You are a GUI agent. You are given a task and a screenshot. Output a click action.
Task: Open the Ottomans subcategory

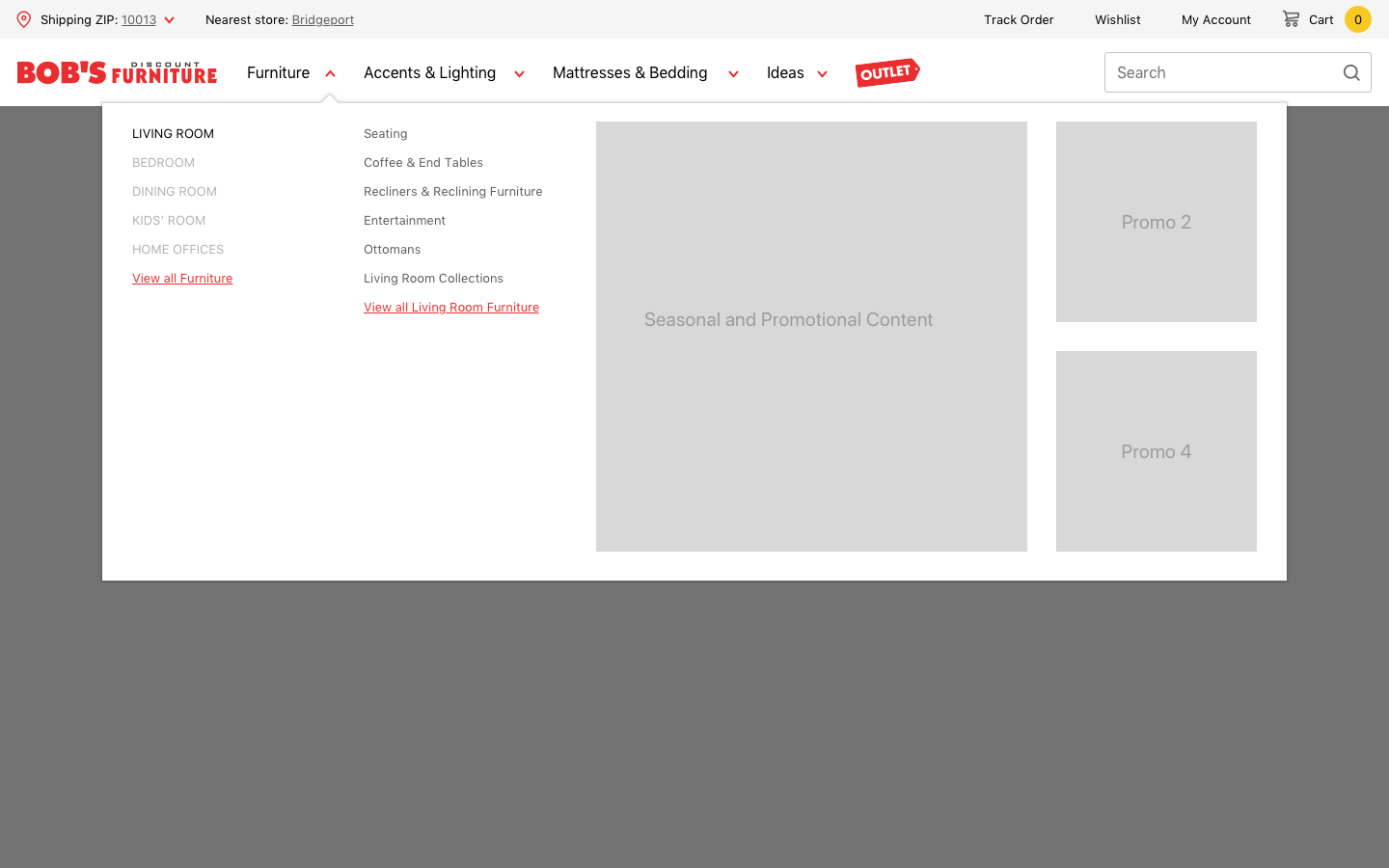pos(392,250)
